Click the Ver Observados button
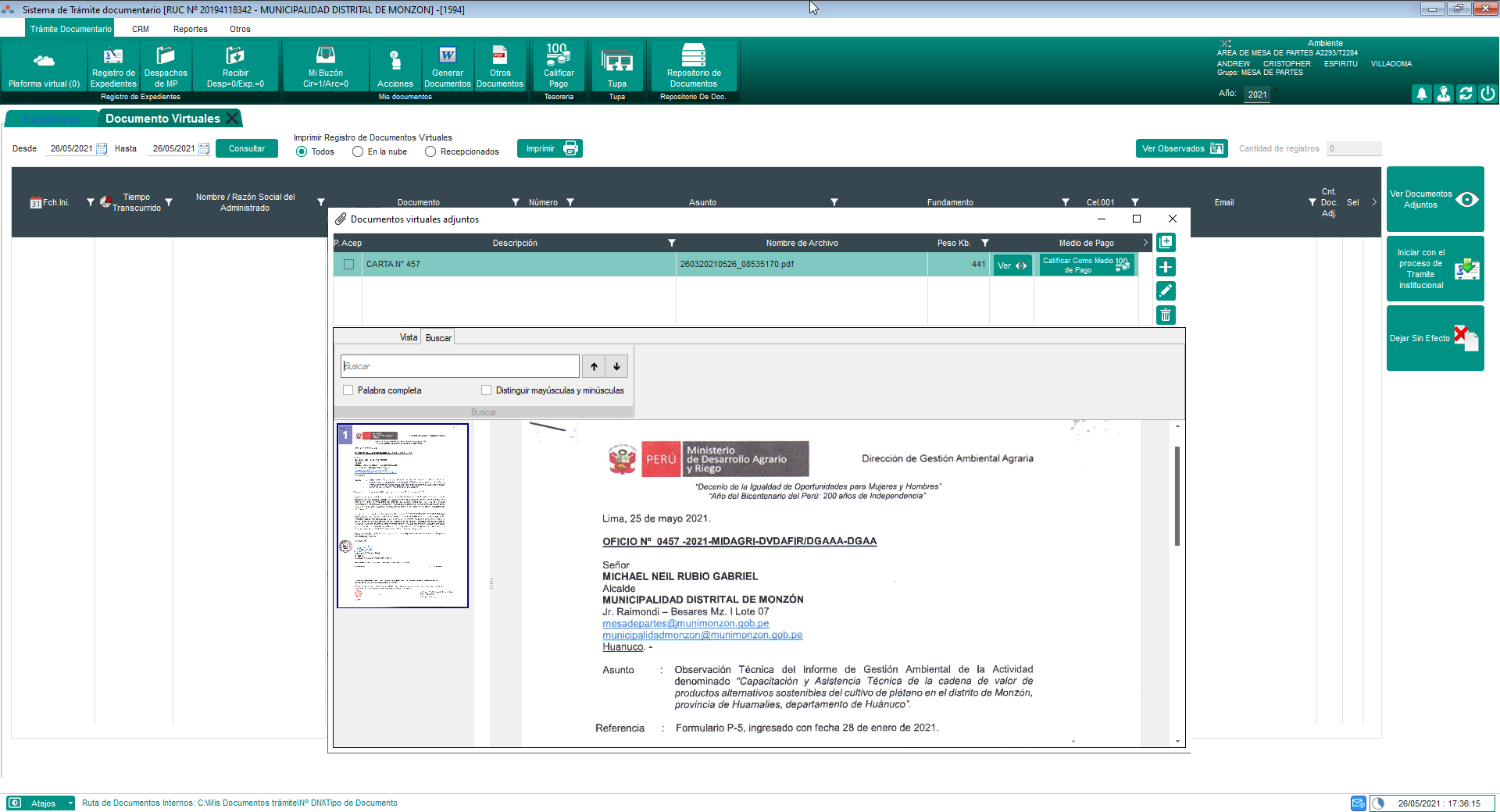1500x812 pixels. [x=1181, y=149]
